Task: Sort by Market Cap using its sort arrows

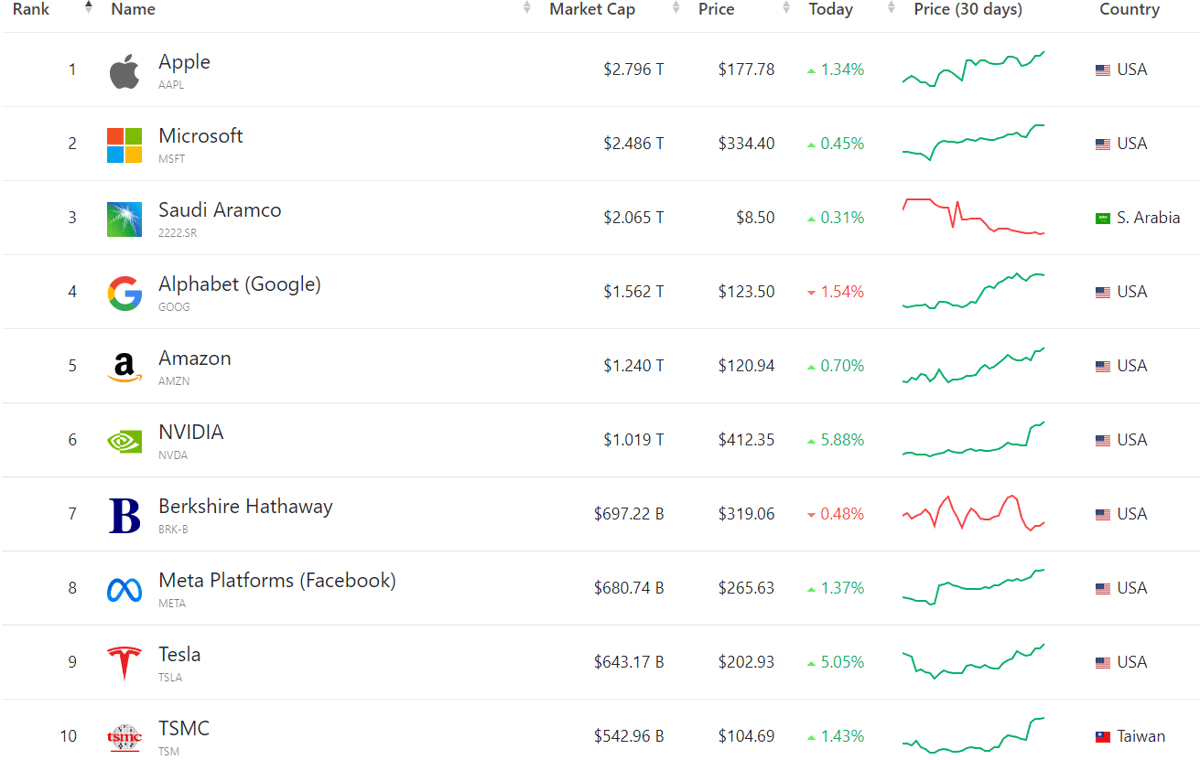Action: 676,8
